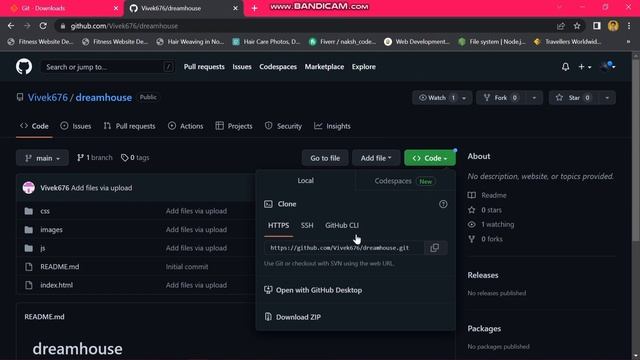The width and height of the screenshot is (640, 360).
Task: Open the notifications bell
Action: tap(565, 67)
